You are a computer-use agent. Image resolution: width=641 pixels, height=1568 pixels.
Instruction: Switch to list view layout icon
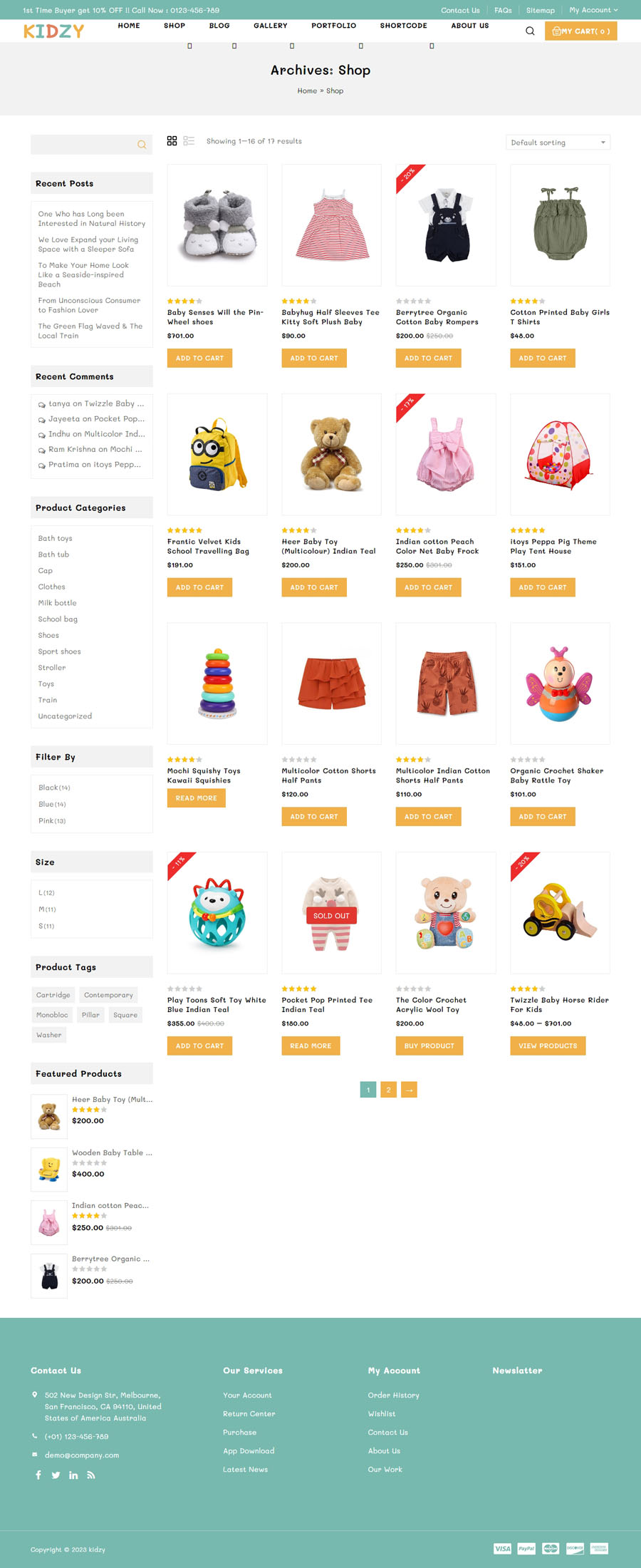189,141
